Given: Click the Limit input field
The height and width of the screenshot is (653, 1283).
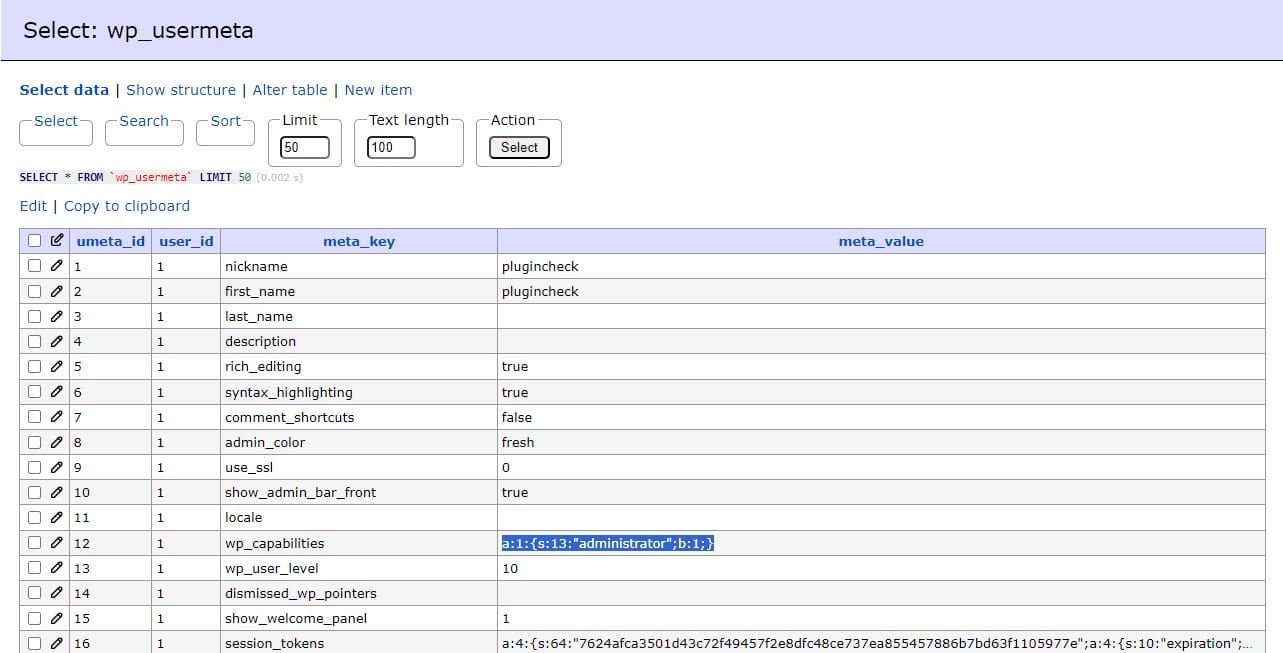Looking at the screenshot, I should [x=305, y=147].
